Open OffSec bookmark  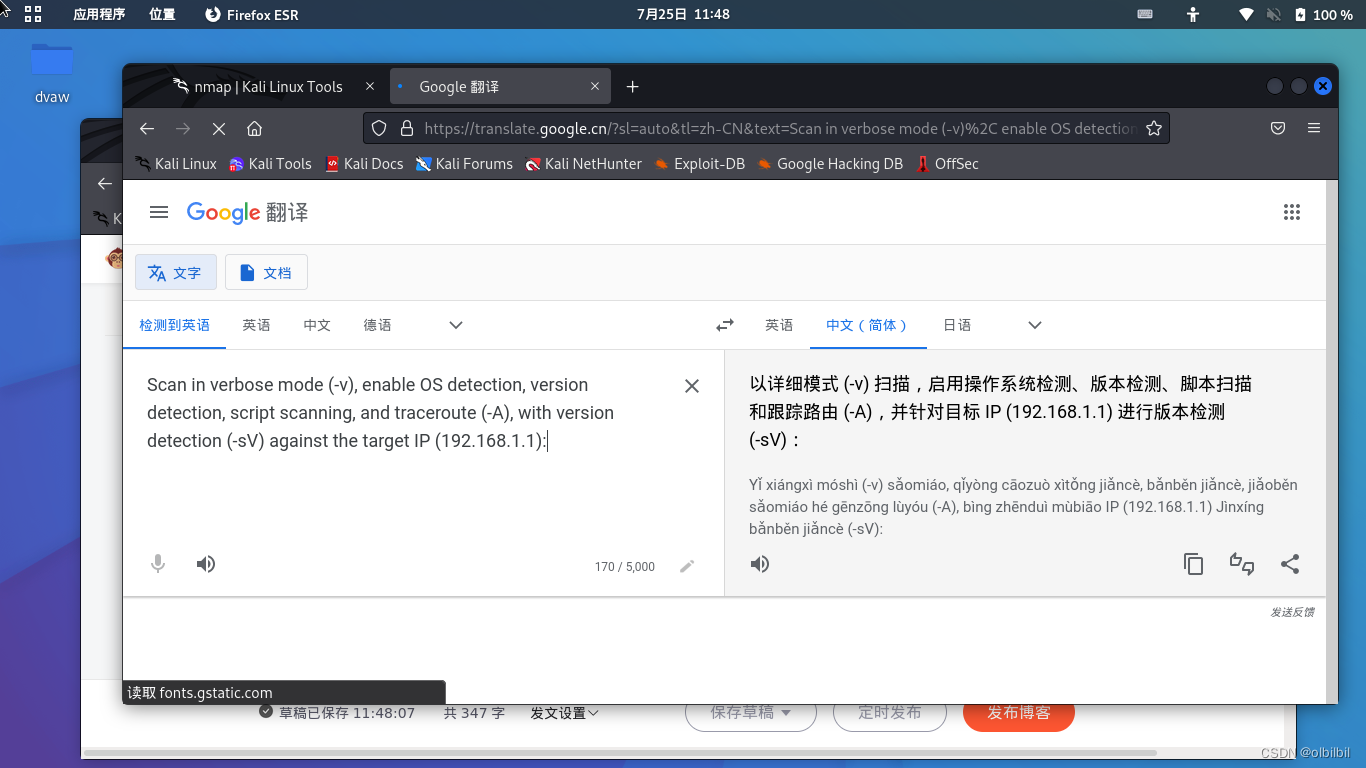point(947,164)
